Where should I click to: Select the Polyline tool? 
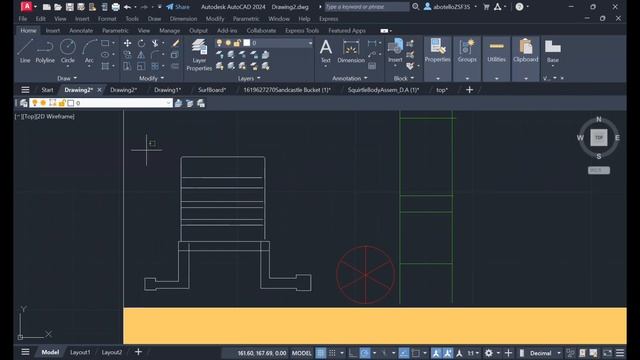coord(45,51)
